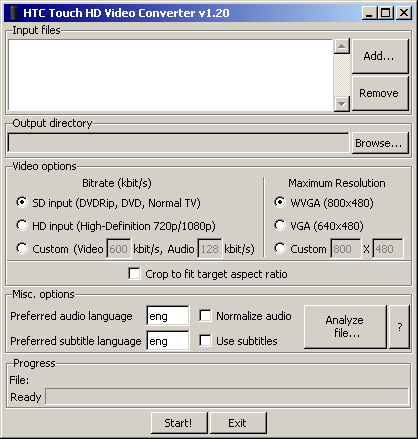Screen dimensions: 418x439
Task: Maximize the Video Converter window
Action: 386,13
